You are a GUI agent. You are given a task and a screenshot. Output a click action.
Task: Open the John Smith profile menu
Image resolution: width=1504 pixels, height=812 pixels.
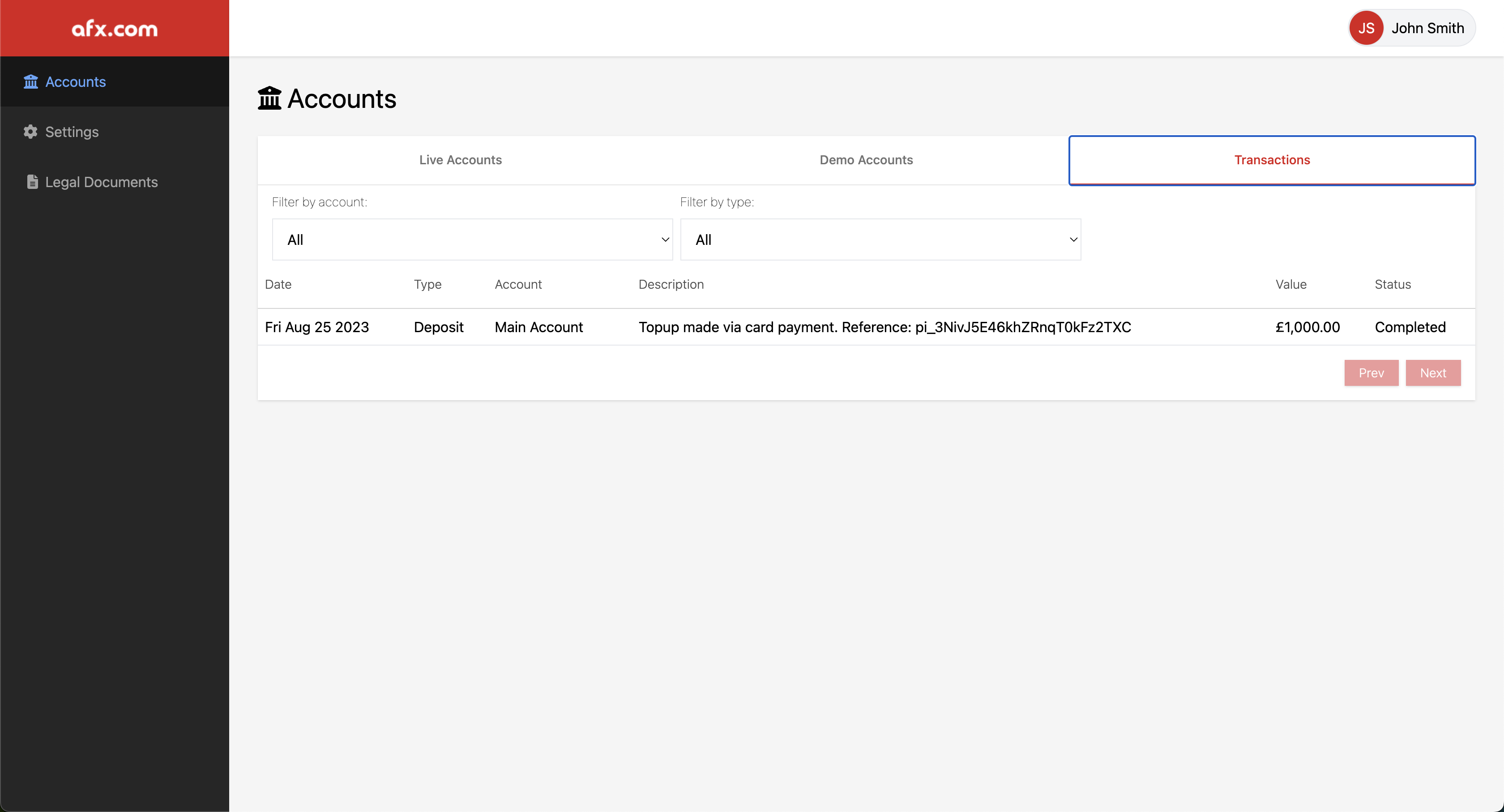click(x=1428, y=27)
